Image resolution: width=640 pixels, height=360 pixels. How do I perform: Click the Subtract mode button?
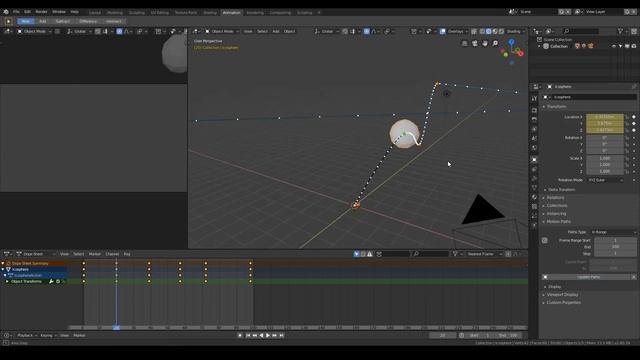[62, 21]
